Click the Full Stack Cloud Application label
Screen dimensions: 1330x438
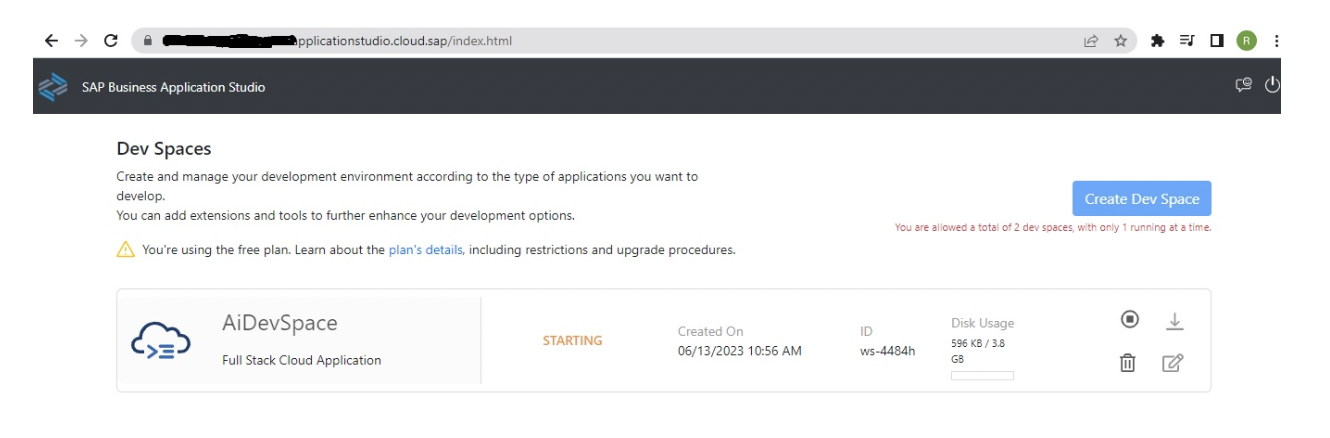click(x=301, y=360)
